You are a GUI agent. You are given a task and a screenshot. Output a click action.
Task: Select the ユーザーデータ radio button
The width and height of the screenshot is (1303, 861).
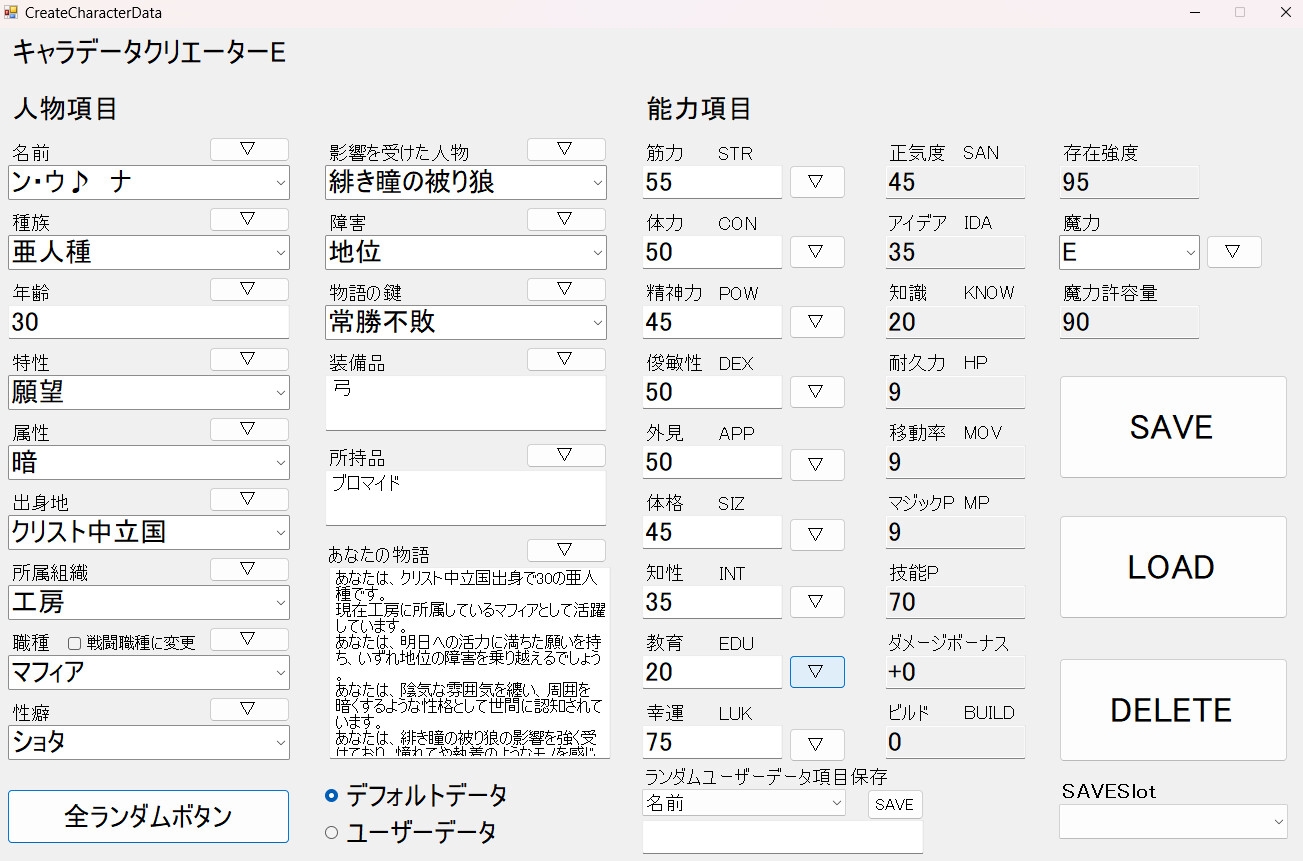(332, 832)
